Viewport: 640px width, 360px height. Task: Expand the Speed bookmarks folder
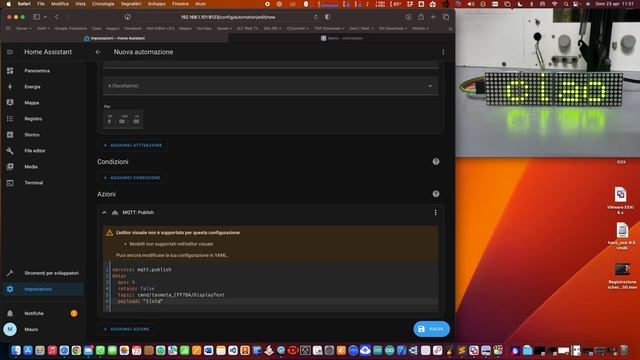224,29
